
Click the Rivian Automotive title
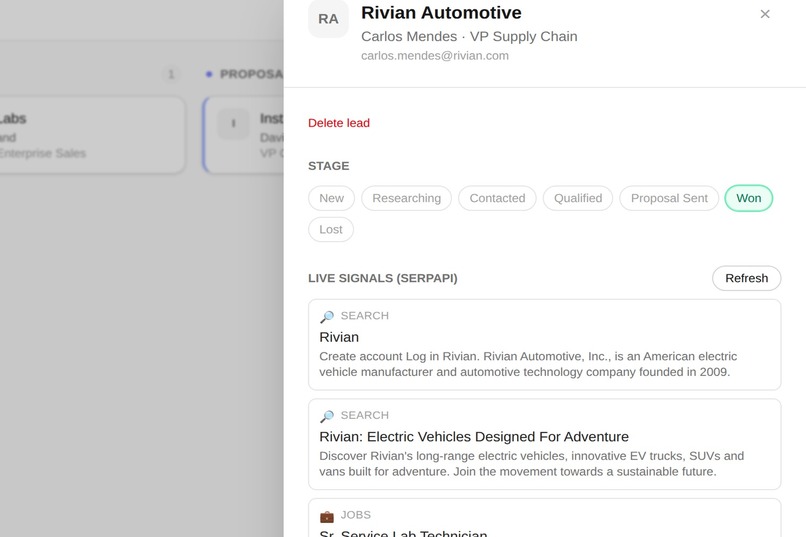pos(441,12)
